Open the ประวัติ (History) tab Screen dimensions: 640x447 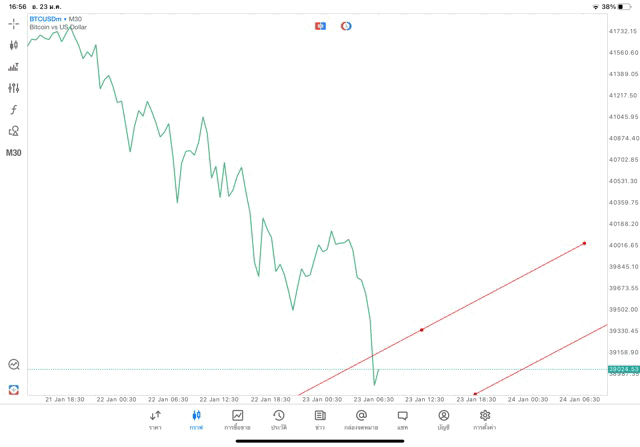click(x=278, y=419)
